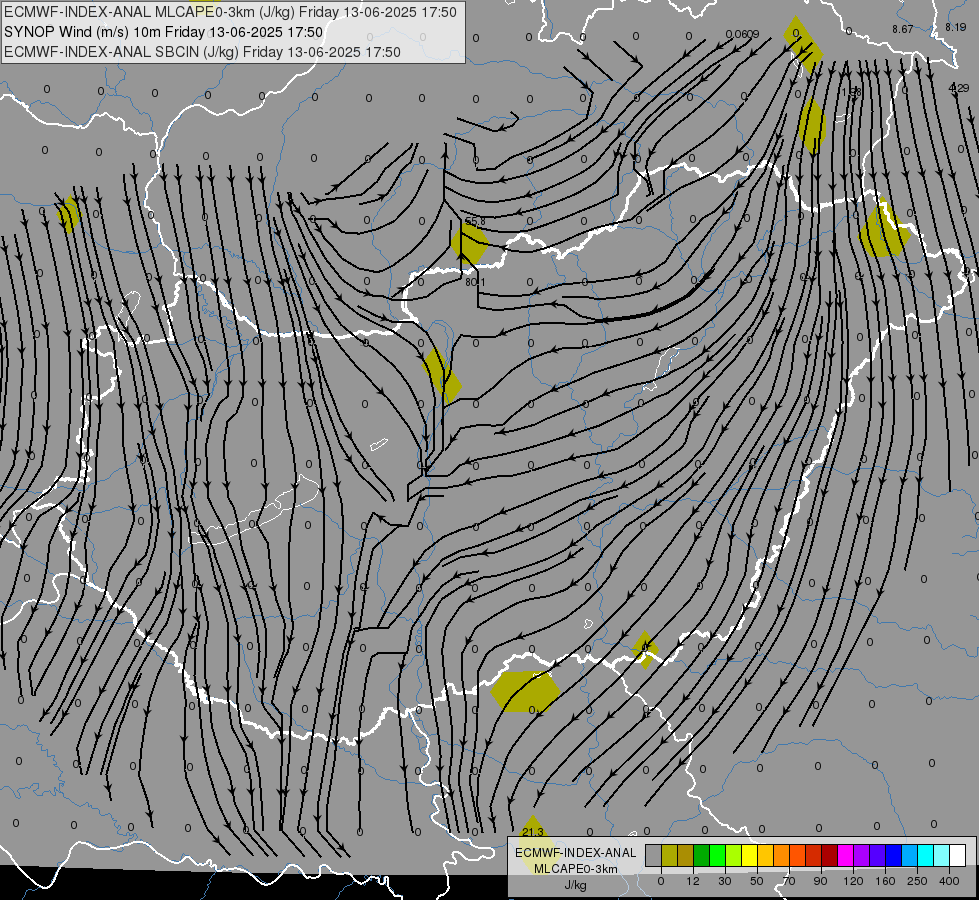The image size is (979, 900).
Task: Click the legend tick label 12
Action: pos(693,881)
